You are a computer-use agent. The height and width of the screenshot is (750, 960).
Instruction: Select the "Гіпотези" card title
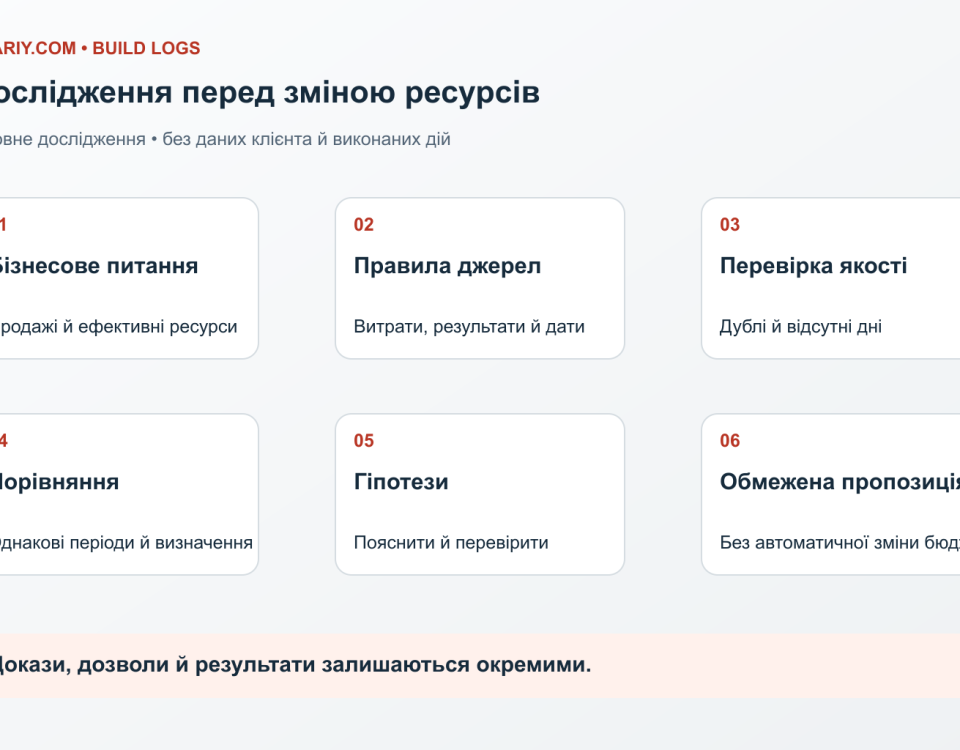coord(401,482)
